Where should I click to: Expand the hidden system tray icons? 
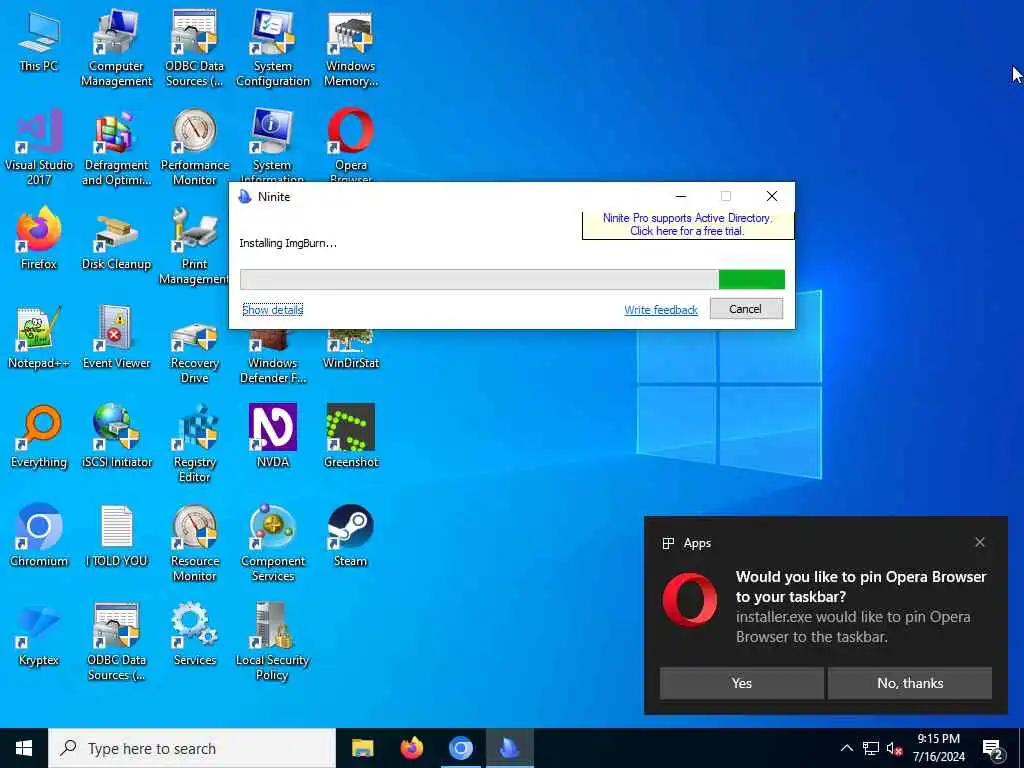[x=846, y=748]
